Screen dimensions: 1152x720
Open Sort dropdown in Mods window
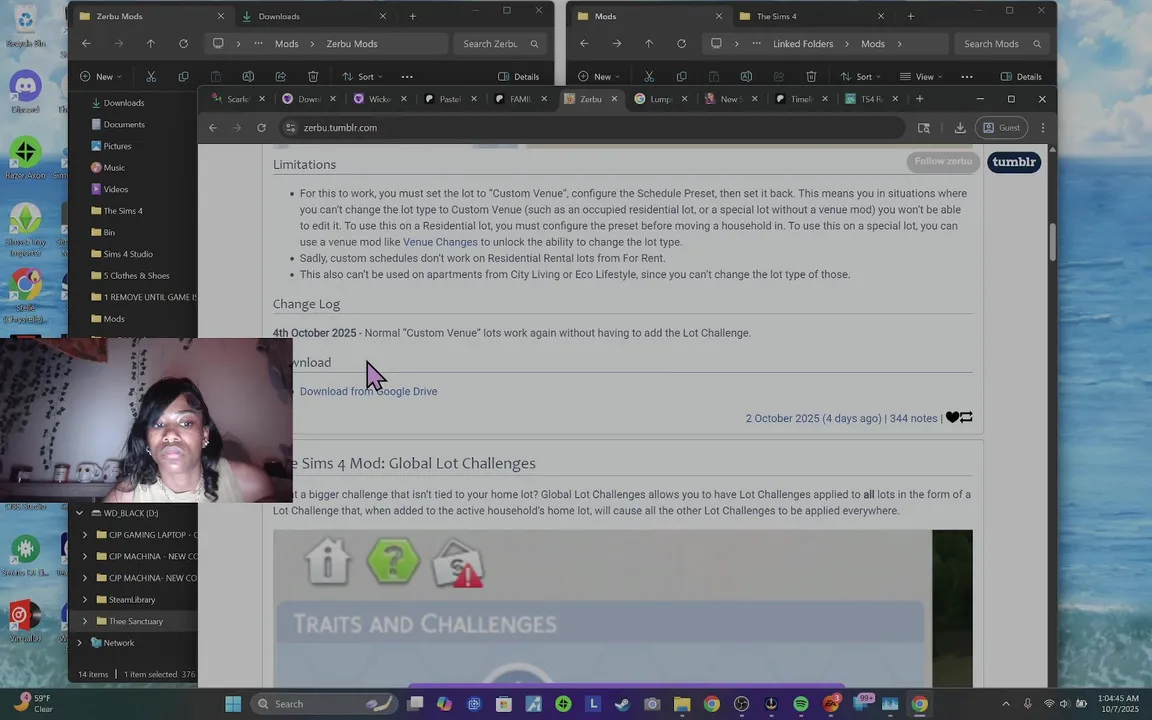pyautogui.click(x=861, y=76)
